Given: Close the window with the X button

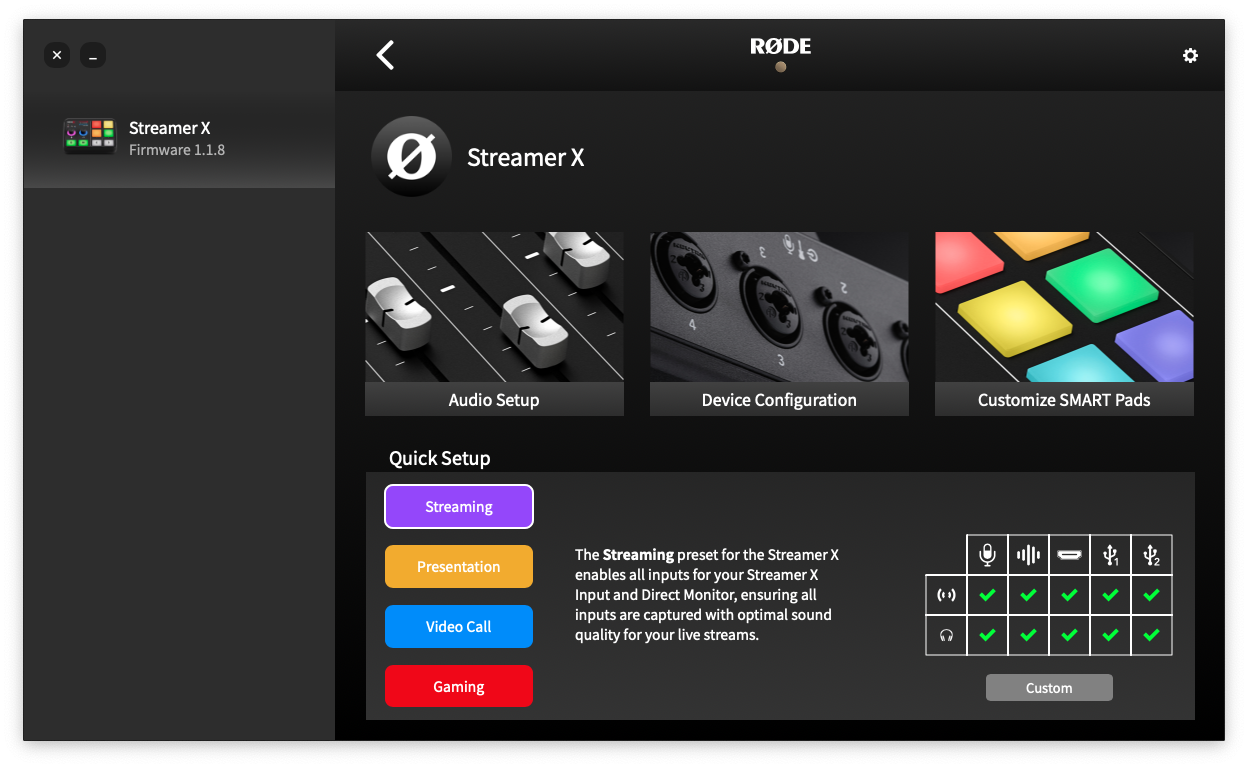Looking at the screenshot, I should (x=57, y=56).
